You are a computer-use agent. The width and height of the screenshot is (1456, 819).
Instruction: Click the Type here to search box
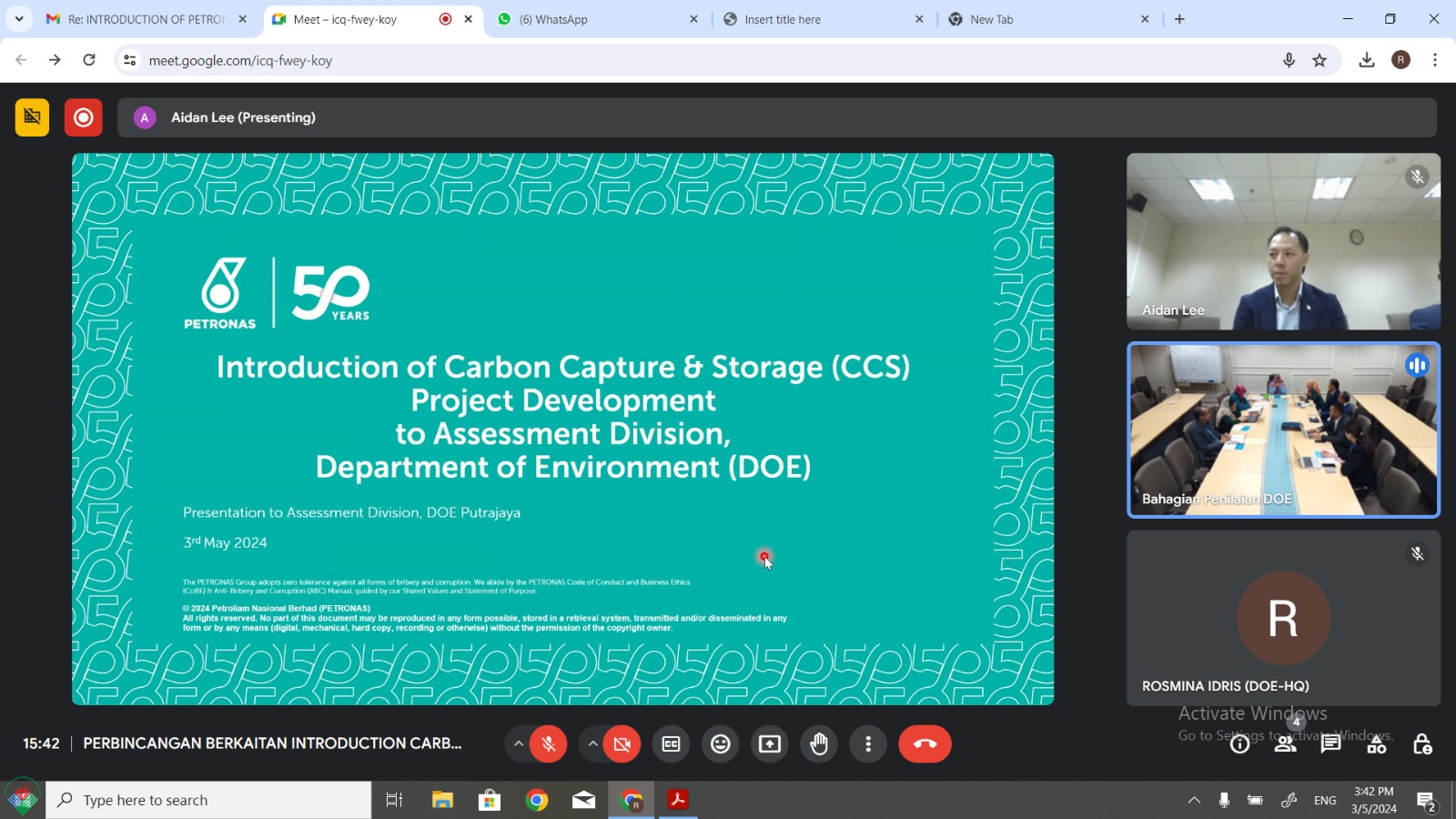pyautogui.click(x=208, y=800)
